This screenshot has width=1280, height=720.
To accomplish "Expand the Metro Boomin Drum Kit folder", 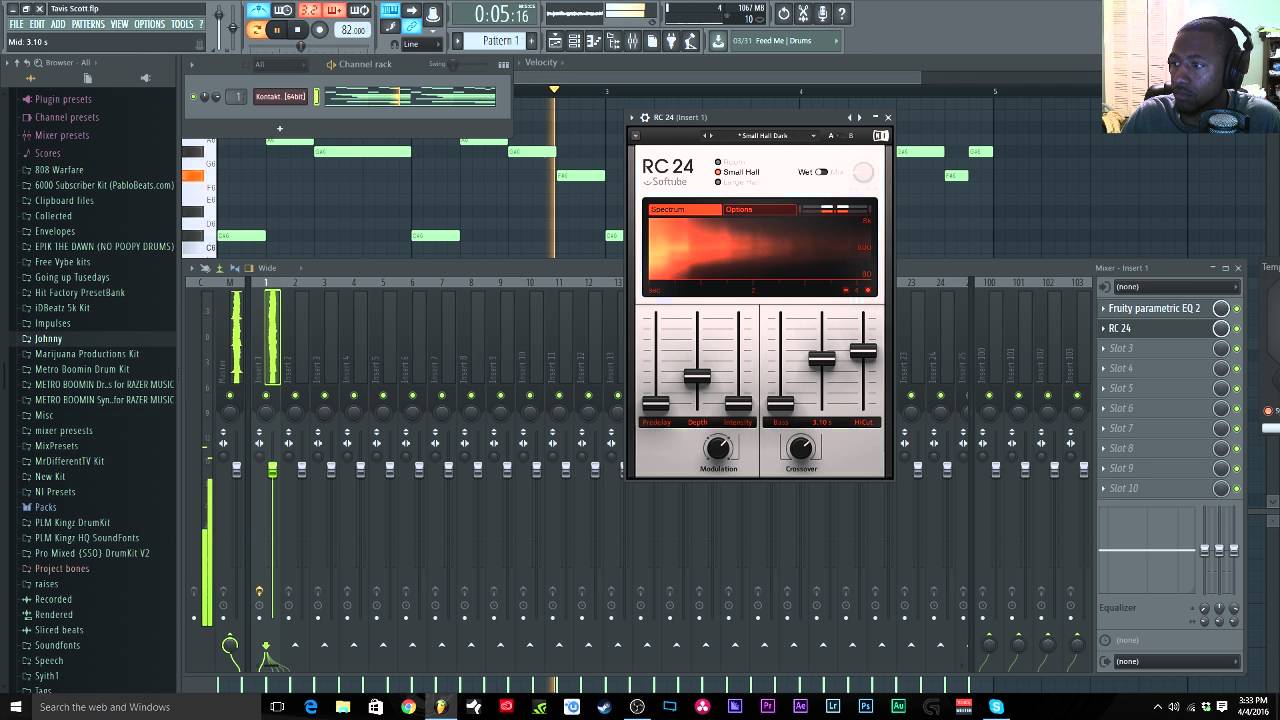I will tap(82, 369).
